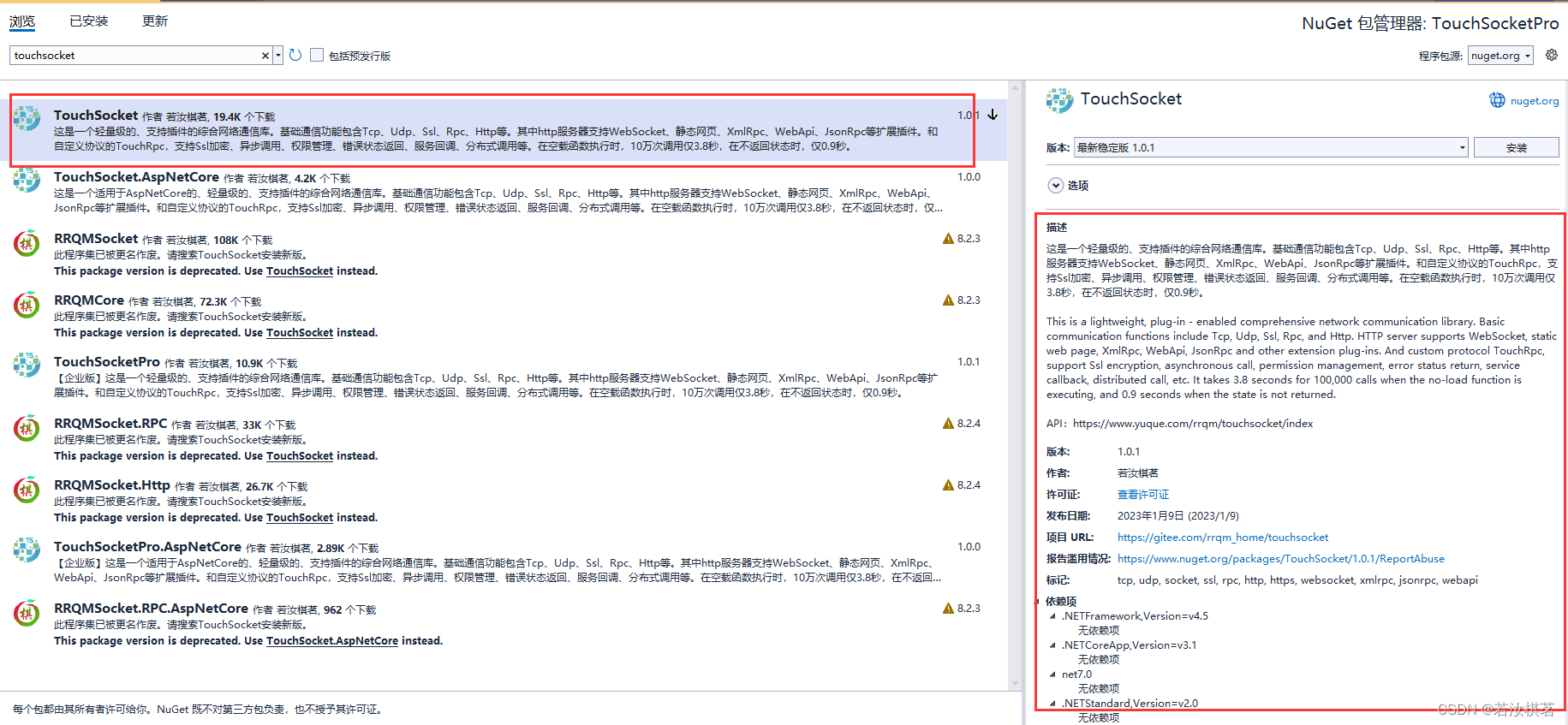The height and width of the screenshot is (725, 1568).
Task: Click the RRQMSocket.Http package icon
Action: pyautogui.click(x=27, y=490)
